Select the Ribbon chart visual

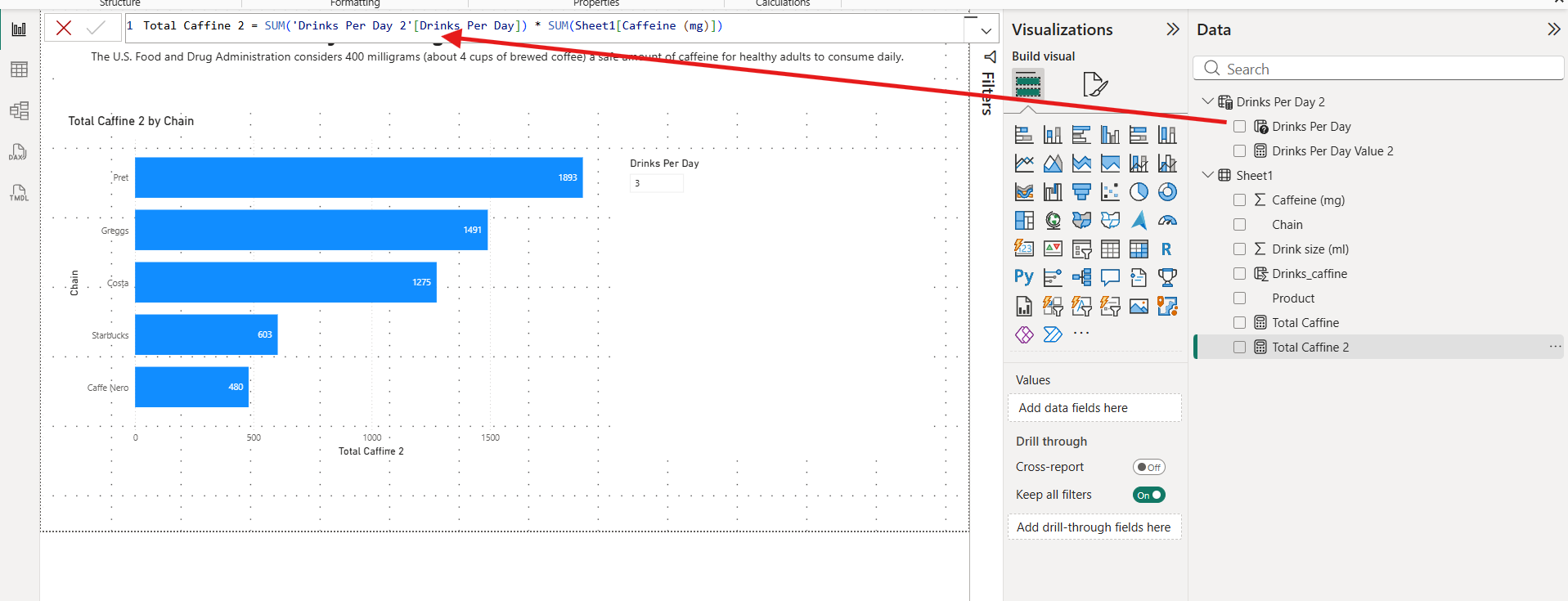point(1024,192)
